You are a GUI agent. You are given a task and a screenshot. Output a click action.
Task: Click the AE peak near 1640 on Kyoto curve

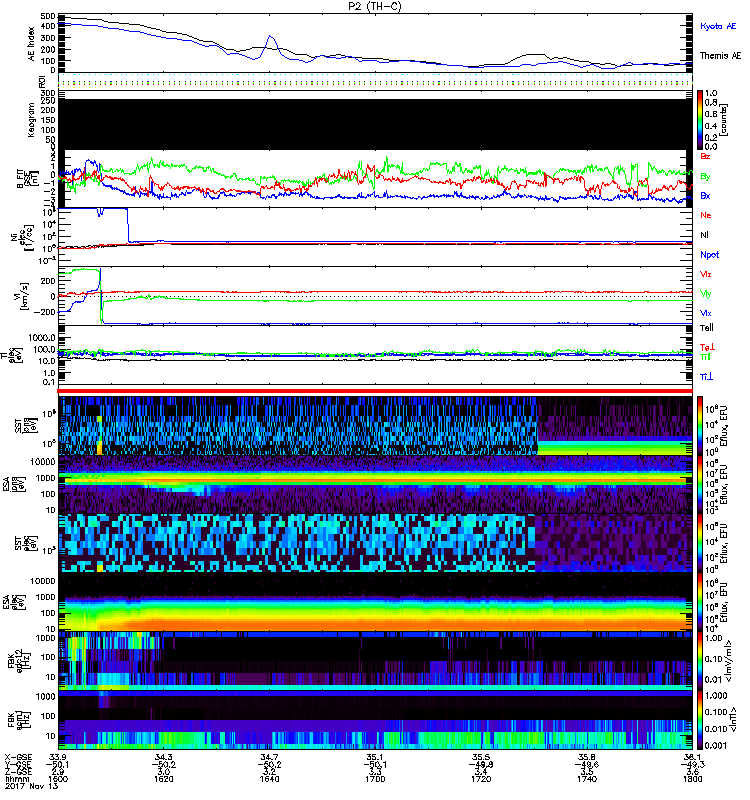[270, 37]
